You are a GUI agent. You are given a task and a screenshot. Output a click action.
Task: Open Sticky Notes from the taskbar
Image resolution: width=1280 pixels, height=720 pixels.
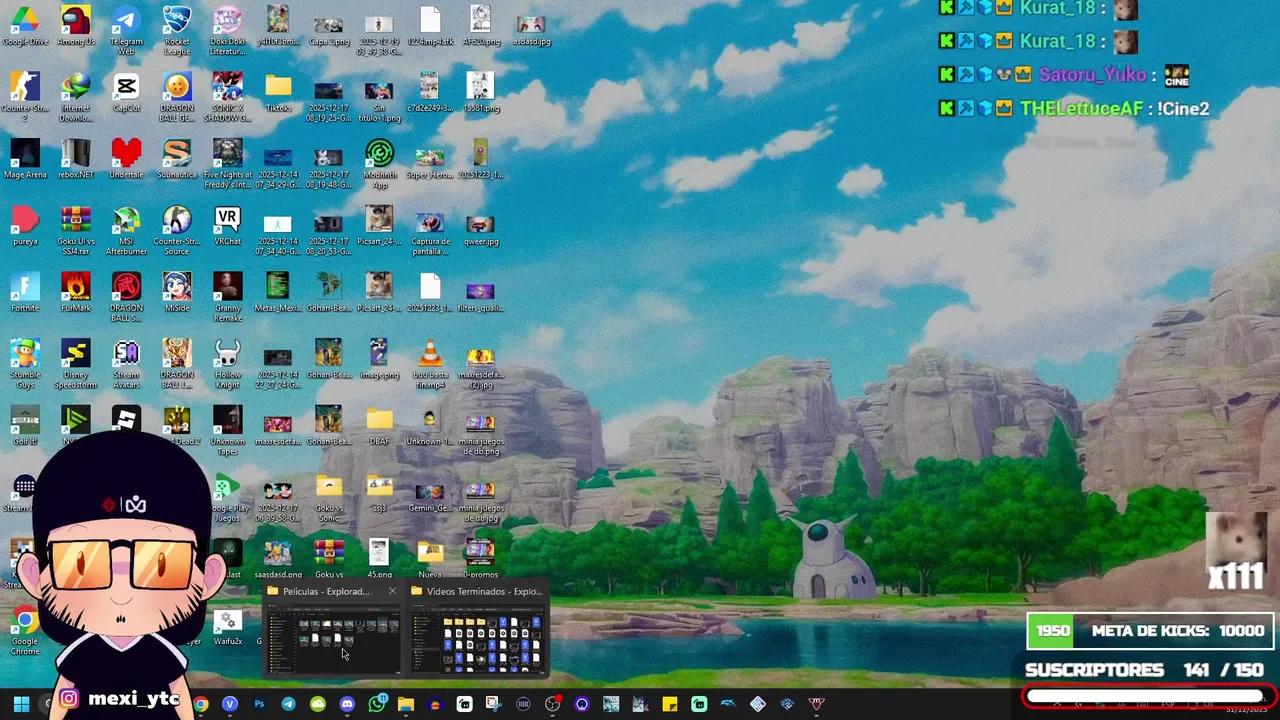[668, 705]
